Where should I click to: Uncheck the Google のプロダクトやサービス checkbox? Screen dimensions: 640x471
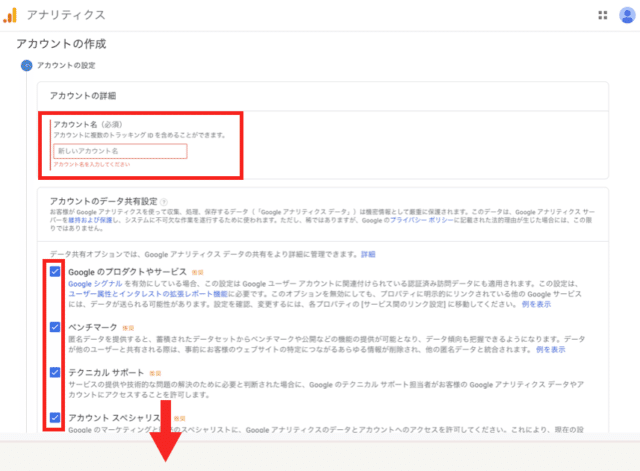click(55, 271)
